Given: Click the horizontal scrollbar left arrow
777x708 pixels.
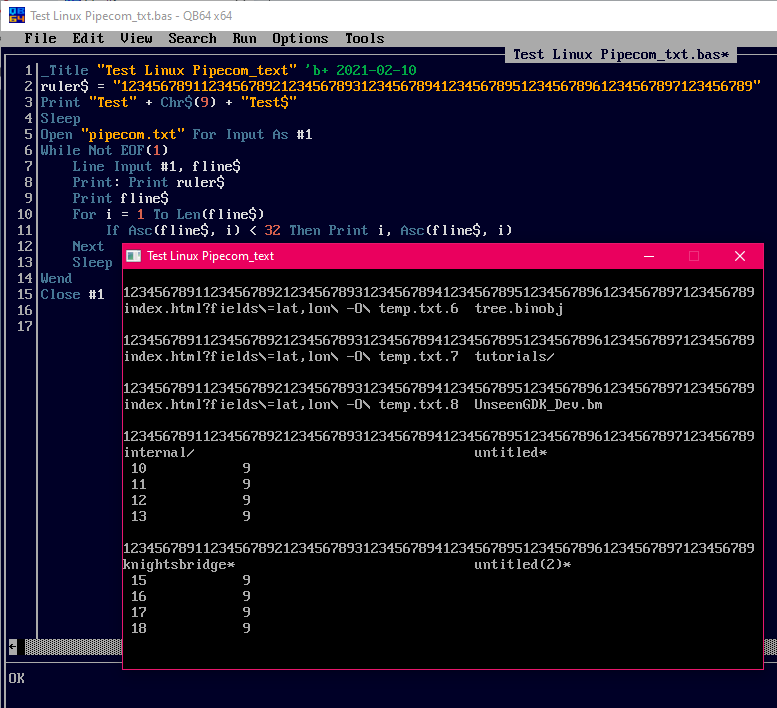Looking at the screenshot, I should (12, 647).
